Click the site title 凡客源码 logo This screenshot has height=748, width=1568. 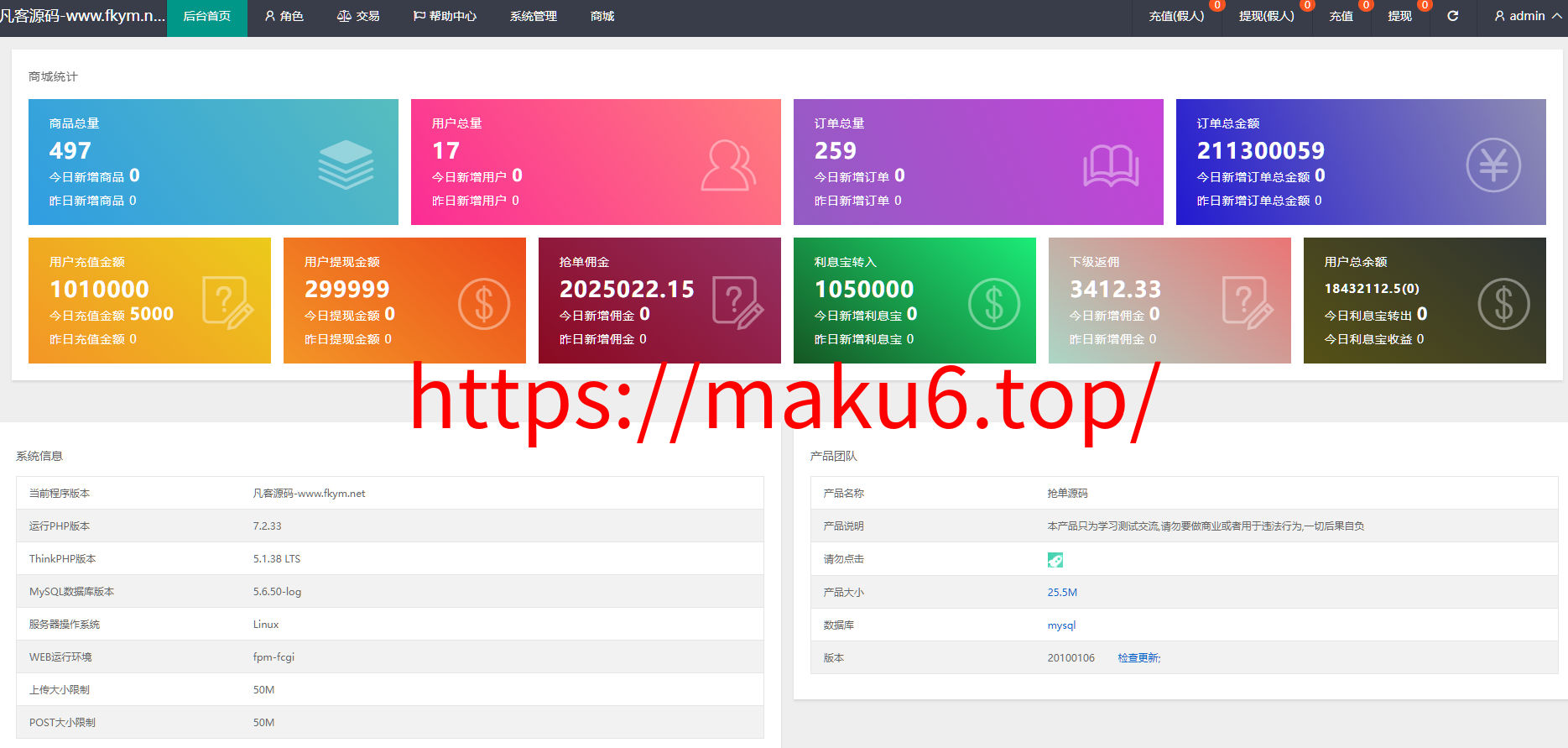[83, 16]
